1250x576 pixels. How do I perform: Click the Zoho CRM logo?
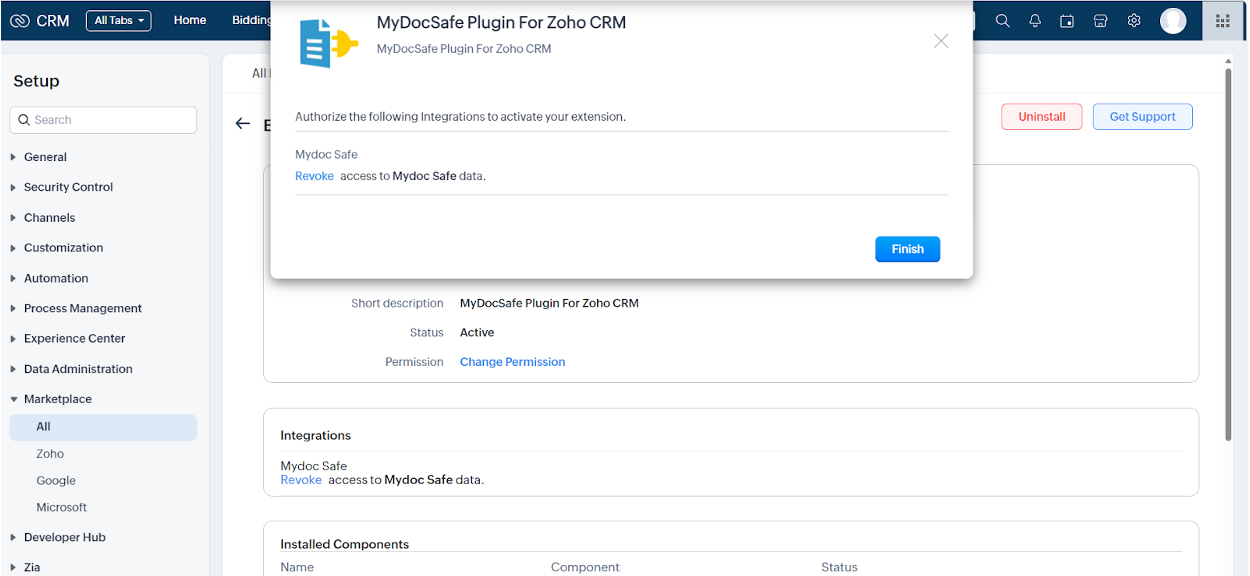(39, 19)
